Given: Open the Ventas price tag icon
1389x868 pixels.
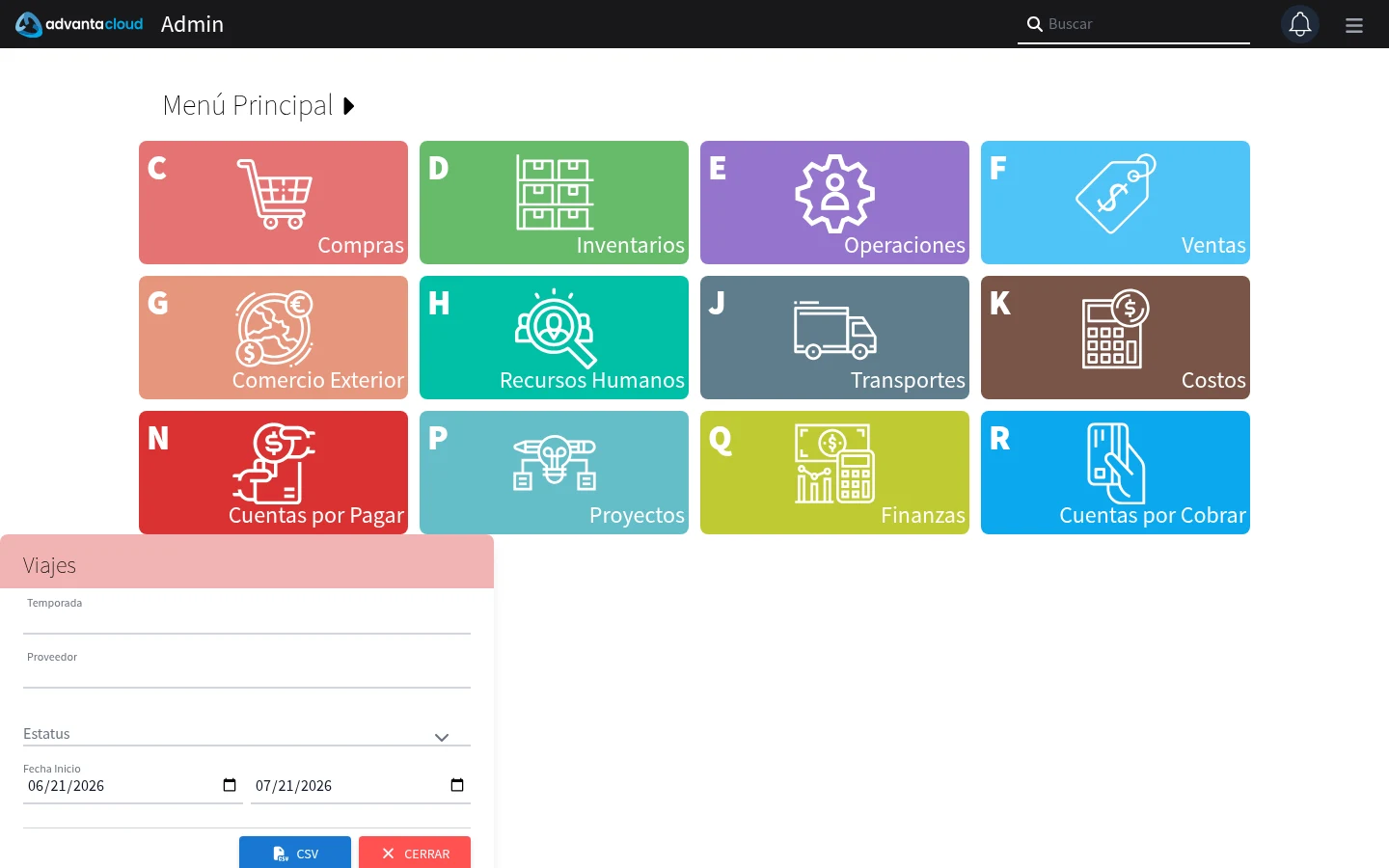Looking at the screenshot, I should point(1116,193).
